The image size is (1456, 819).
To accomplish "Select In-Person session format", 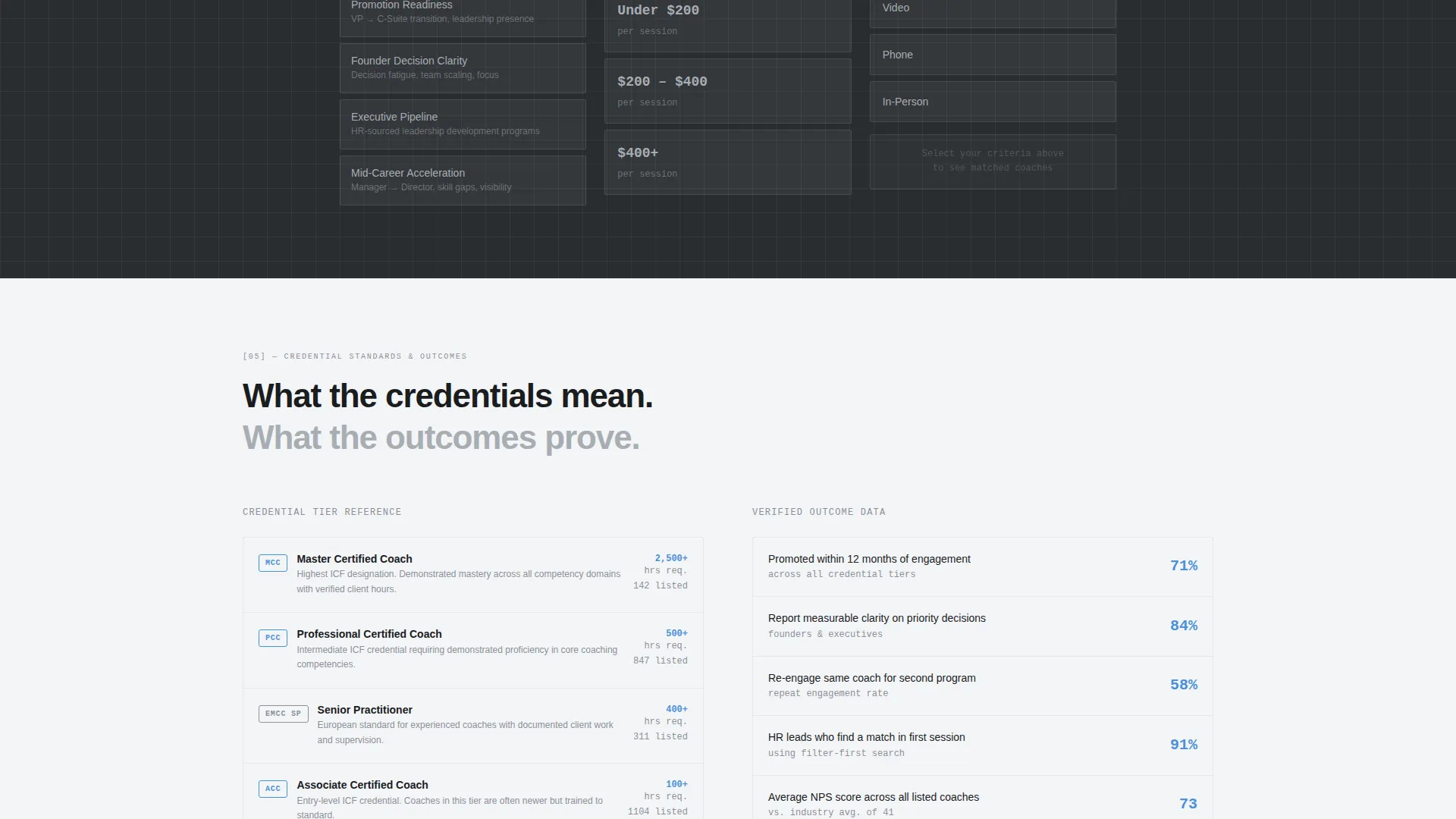I will (993, 102).
